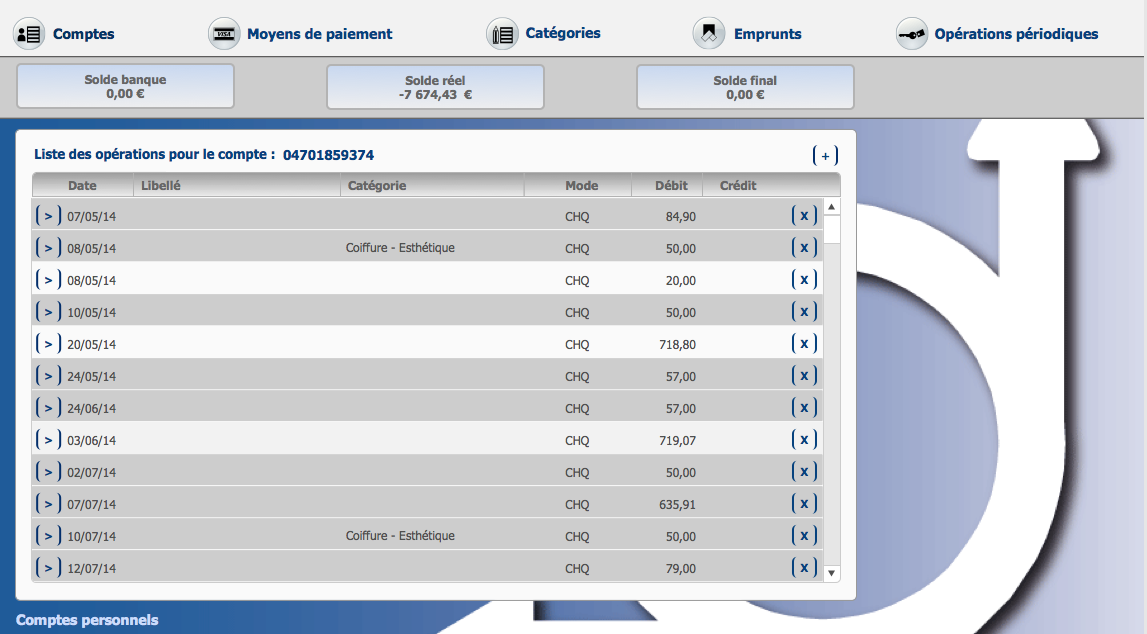Sort by the Débit column header
The image size is (1147, 634).
click(671, 186)
